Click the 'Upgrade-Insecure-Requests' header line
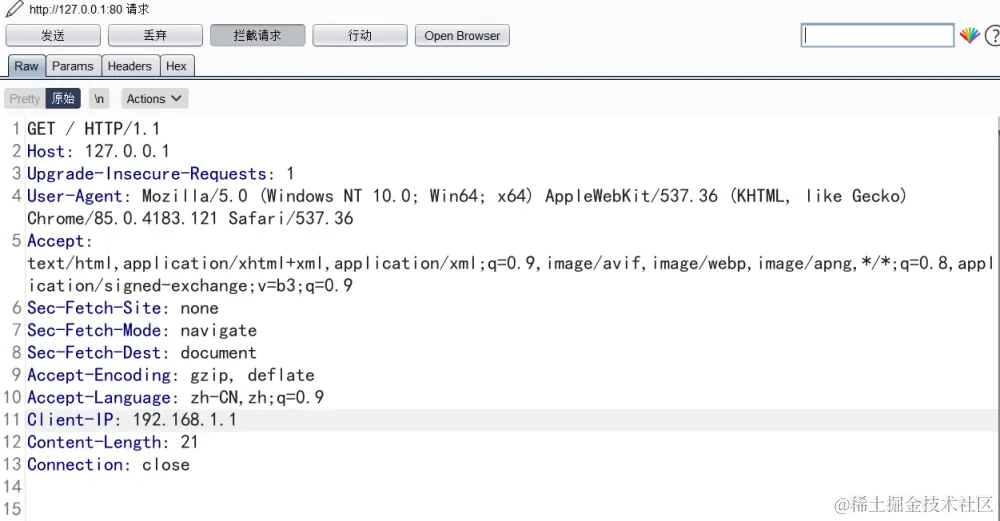1000x521 pixels. click(160, 173)
